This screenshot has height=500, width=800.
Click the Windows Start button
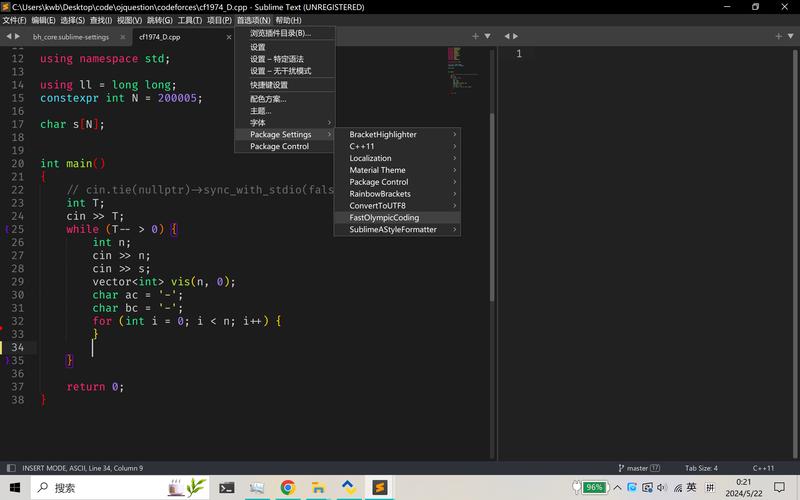click(14, 487)
